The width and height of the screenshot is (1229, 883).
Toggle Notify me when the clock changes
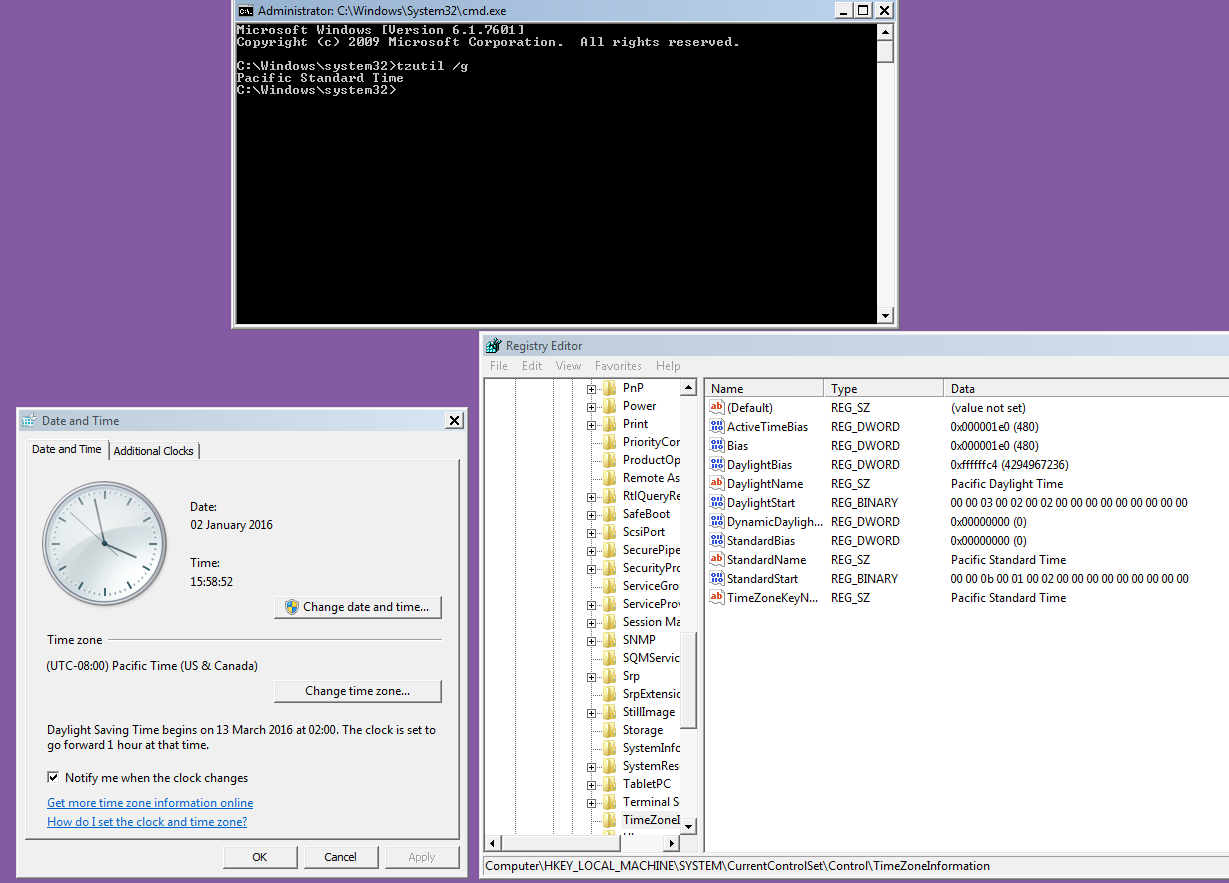click(x=54, y=777)
